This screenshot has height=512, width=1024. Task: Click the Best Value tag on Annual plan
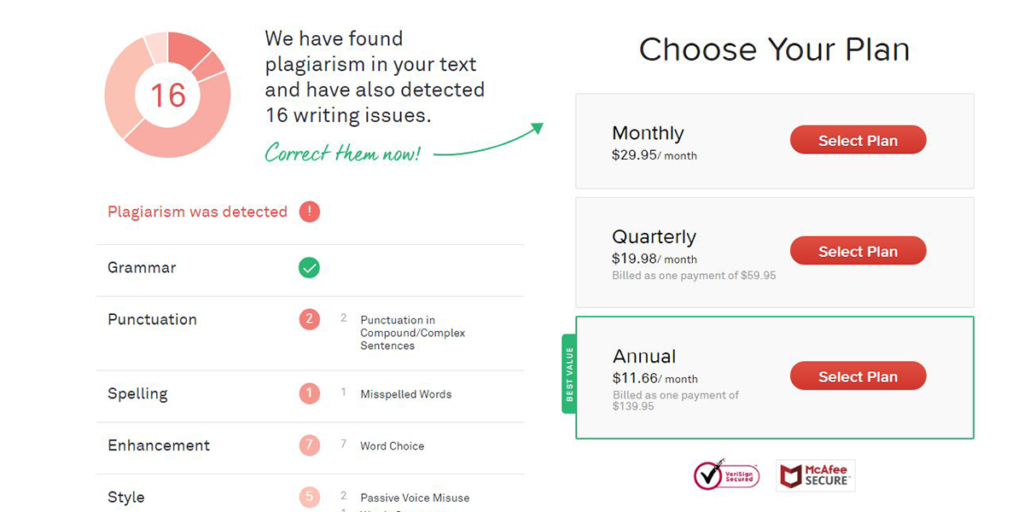click(x=569, y=377)
